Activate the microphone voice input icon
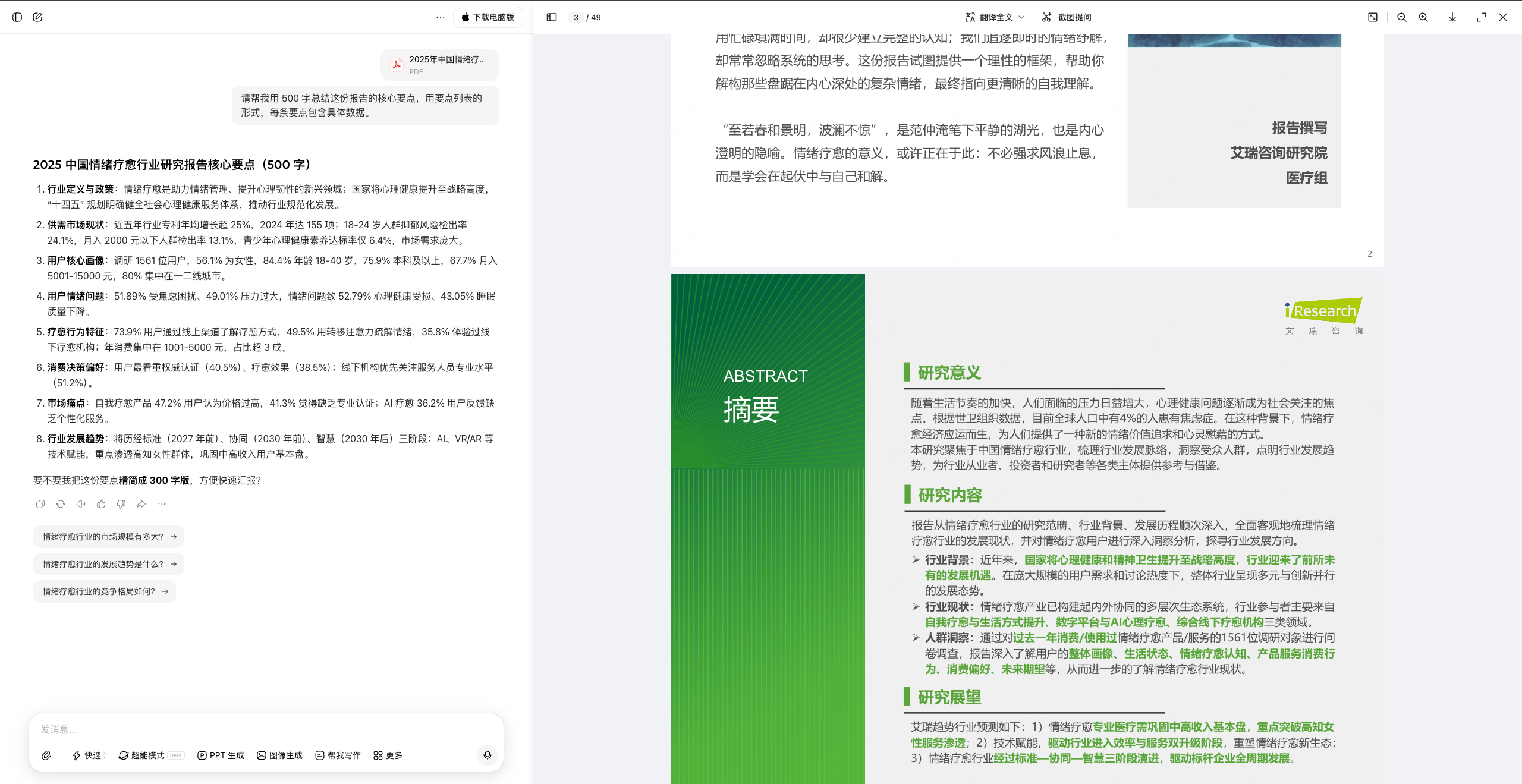1522x784 pixels. [488, 755]
